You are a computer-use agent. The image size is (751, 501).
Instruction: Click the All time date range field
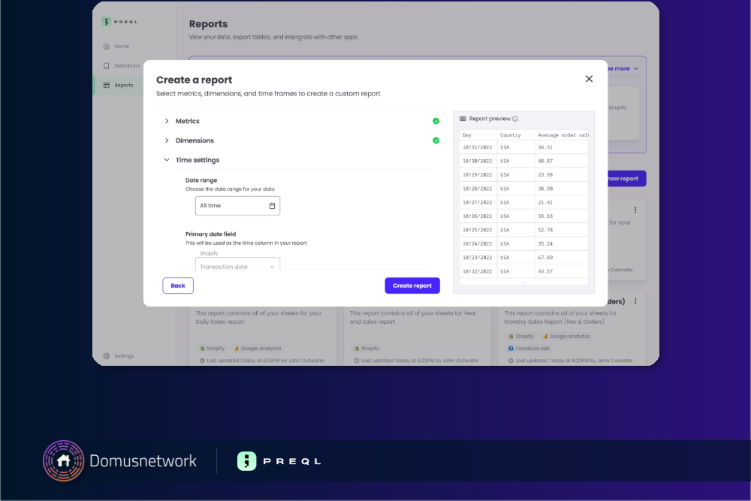238,206
